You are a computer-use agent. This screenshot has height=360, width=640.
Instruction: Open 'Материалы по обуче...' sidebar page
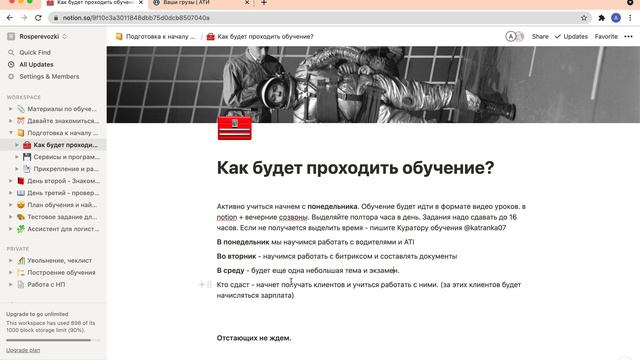click(62, 109)
